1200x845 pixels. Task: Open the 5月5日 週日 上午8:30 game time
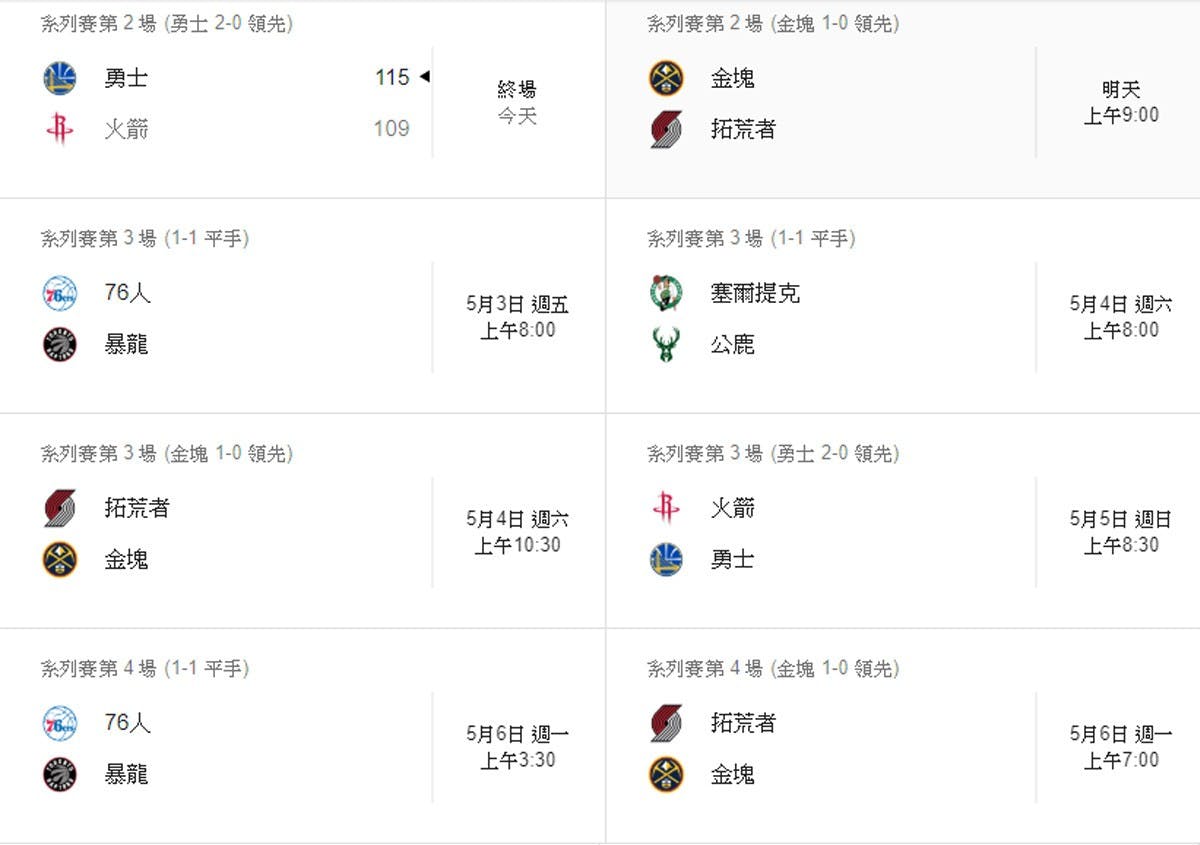[1121, 532]
